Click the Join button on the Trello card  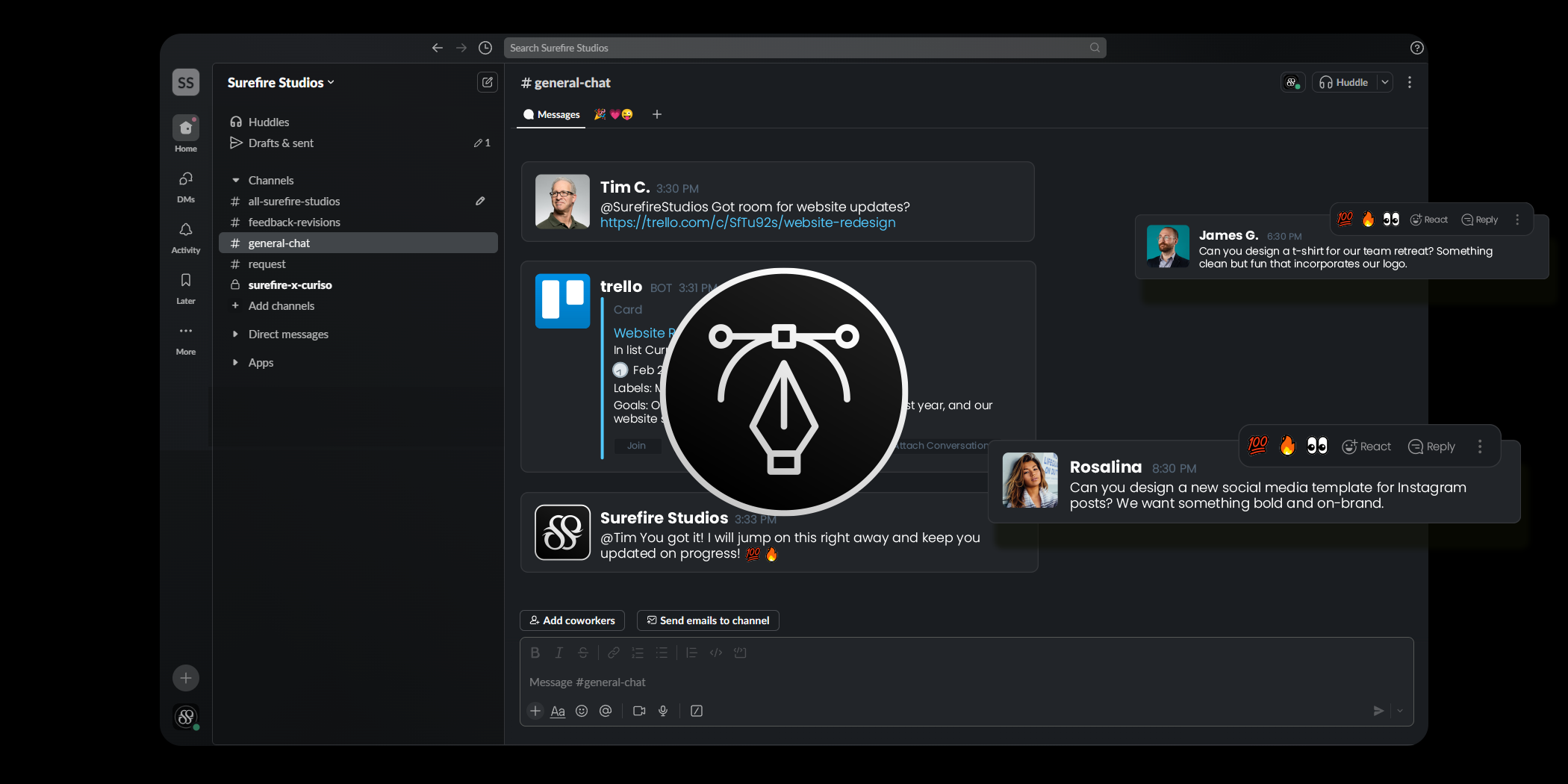point(636,445)
